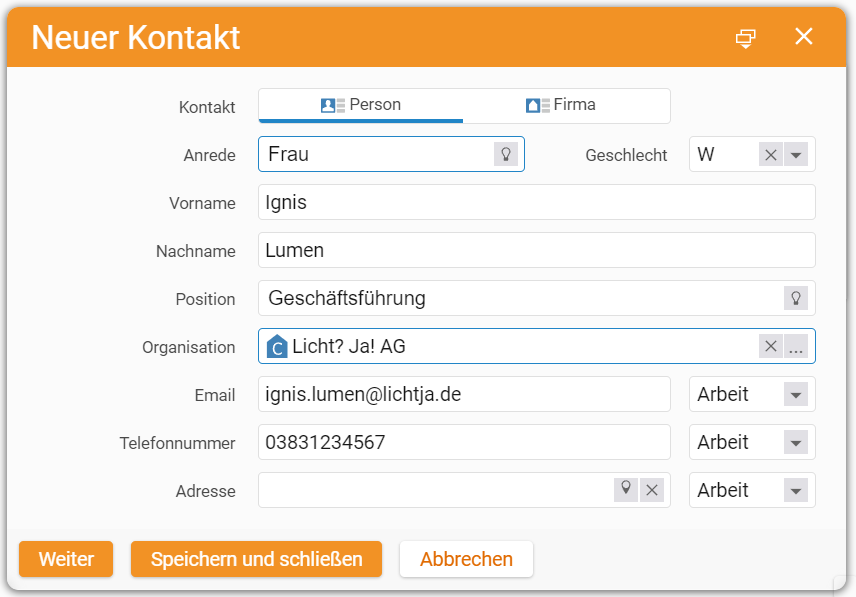This screenshot has width=856, height=597.
Task: Click Speichern und schließen button
Action: pyautogui.click(x=257, y=559)
